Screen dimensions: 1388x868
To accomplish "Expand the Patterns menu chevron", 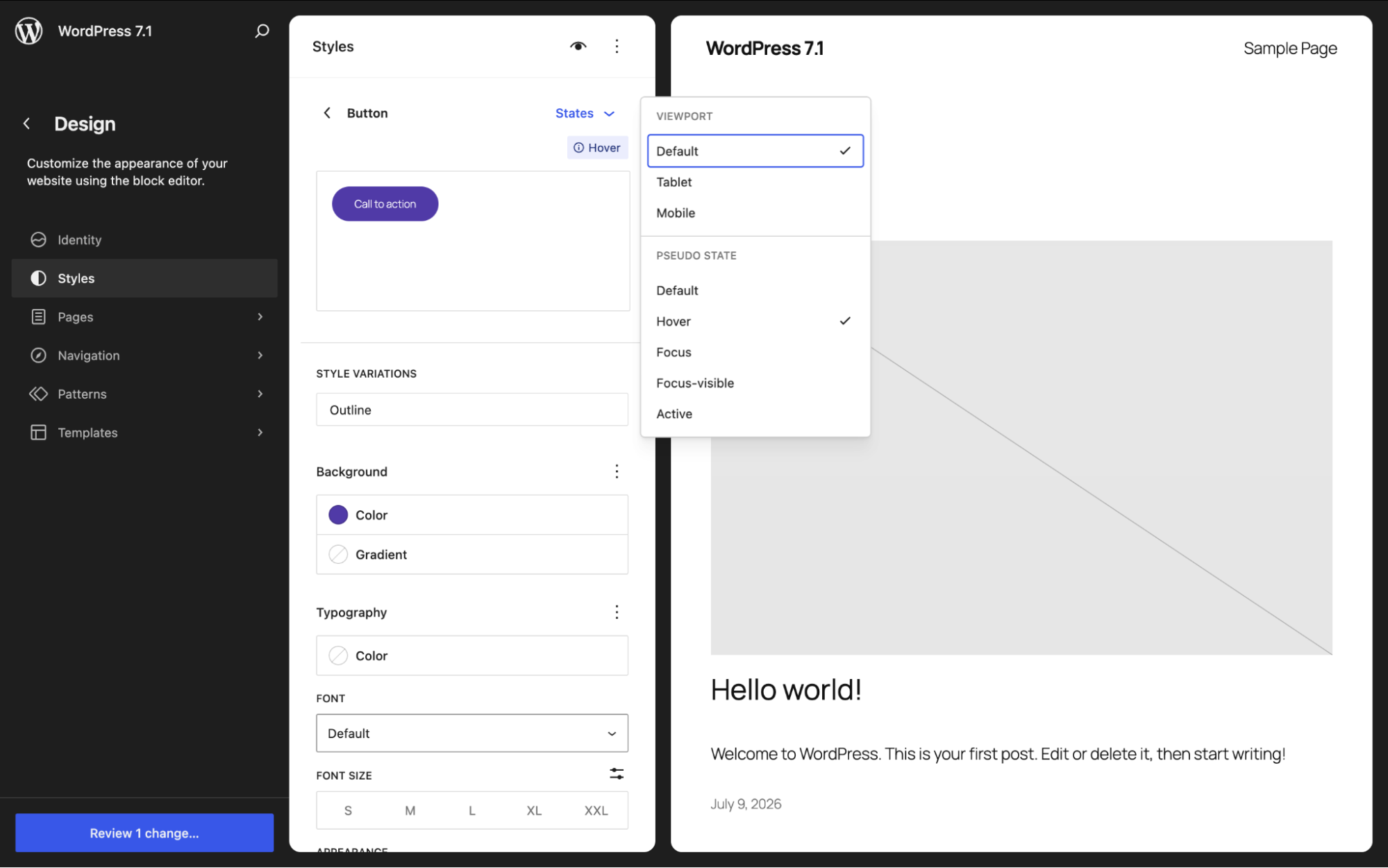I will click(x=260, y=394).
